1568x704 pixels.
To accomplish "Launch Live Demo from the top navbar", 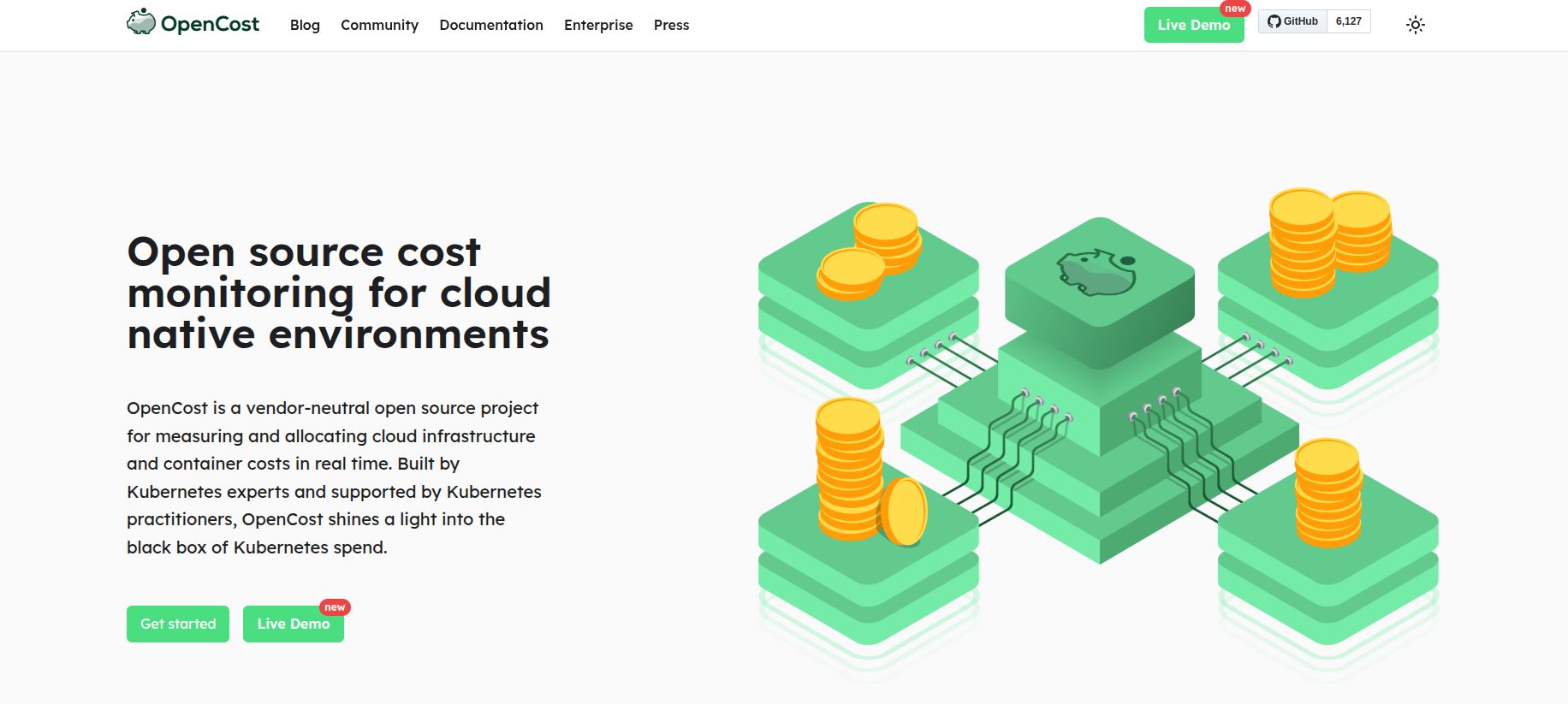I will pos(1194,25).
